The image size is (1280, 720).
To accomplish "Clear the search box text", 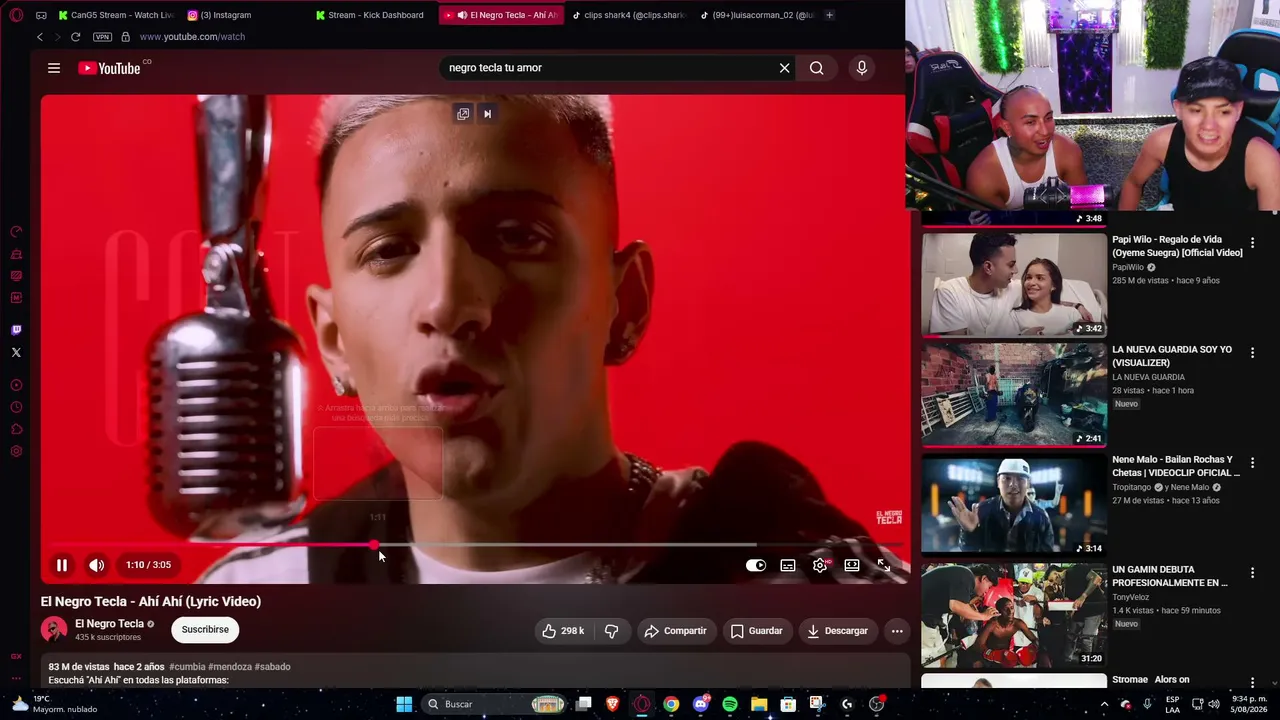I will click(784, 68).
